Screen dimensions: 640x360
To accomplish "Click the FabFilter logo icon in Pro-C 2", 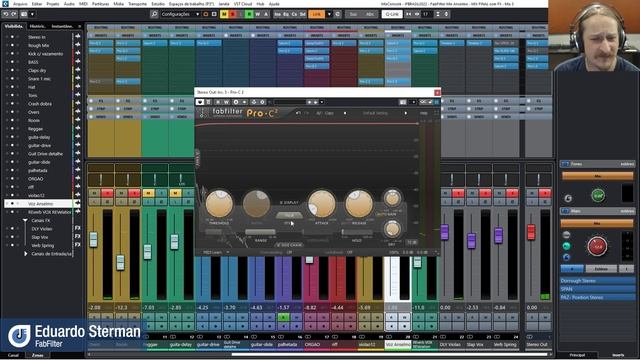I will coord(203,113).
